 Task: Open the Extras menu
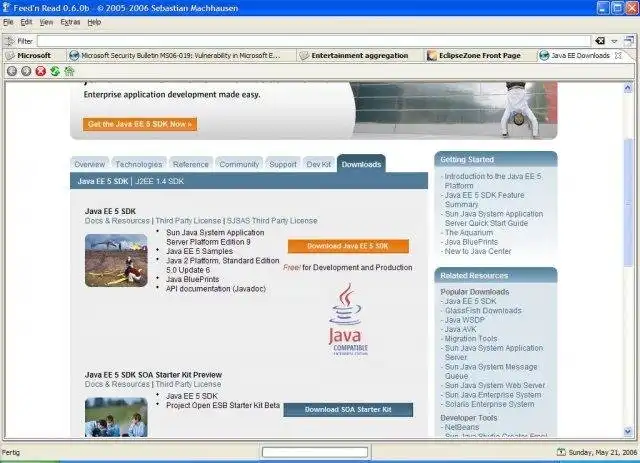pos(70,22)
